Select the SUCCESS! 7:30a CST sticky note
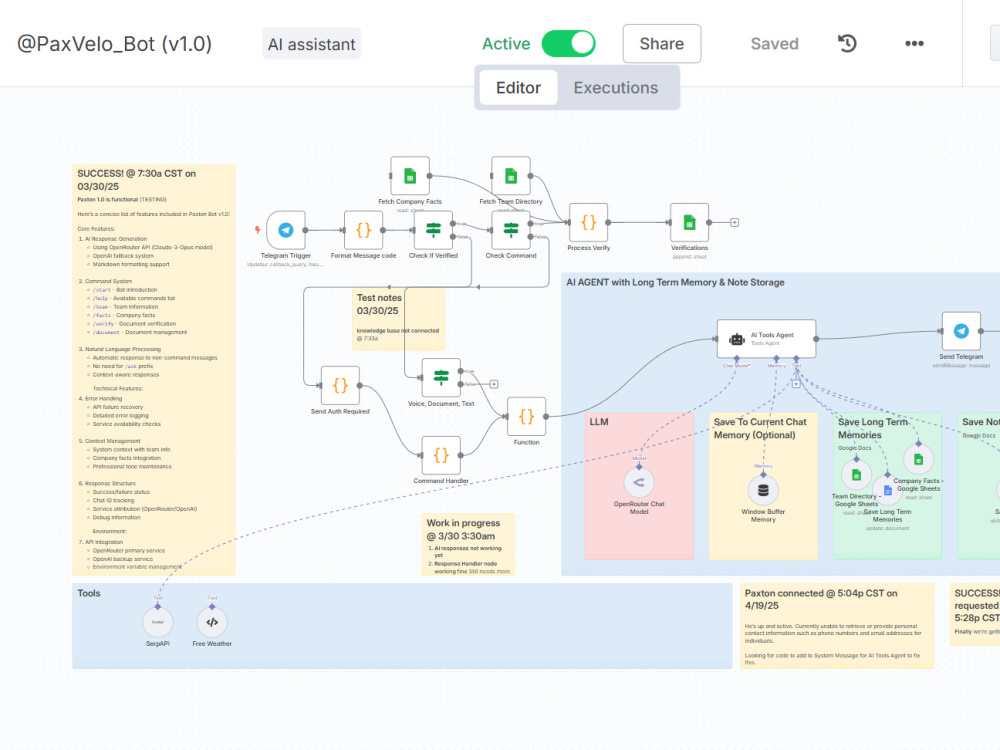The image size is (1000, 750). click(154, 370)
